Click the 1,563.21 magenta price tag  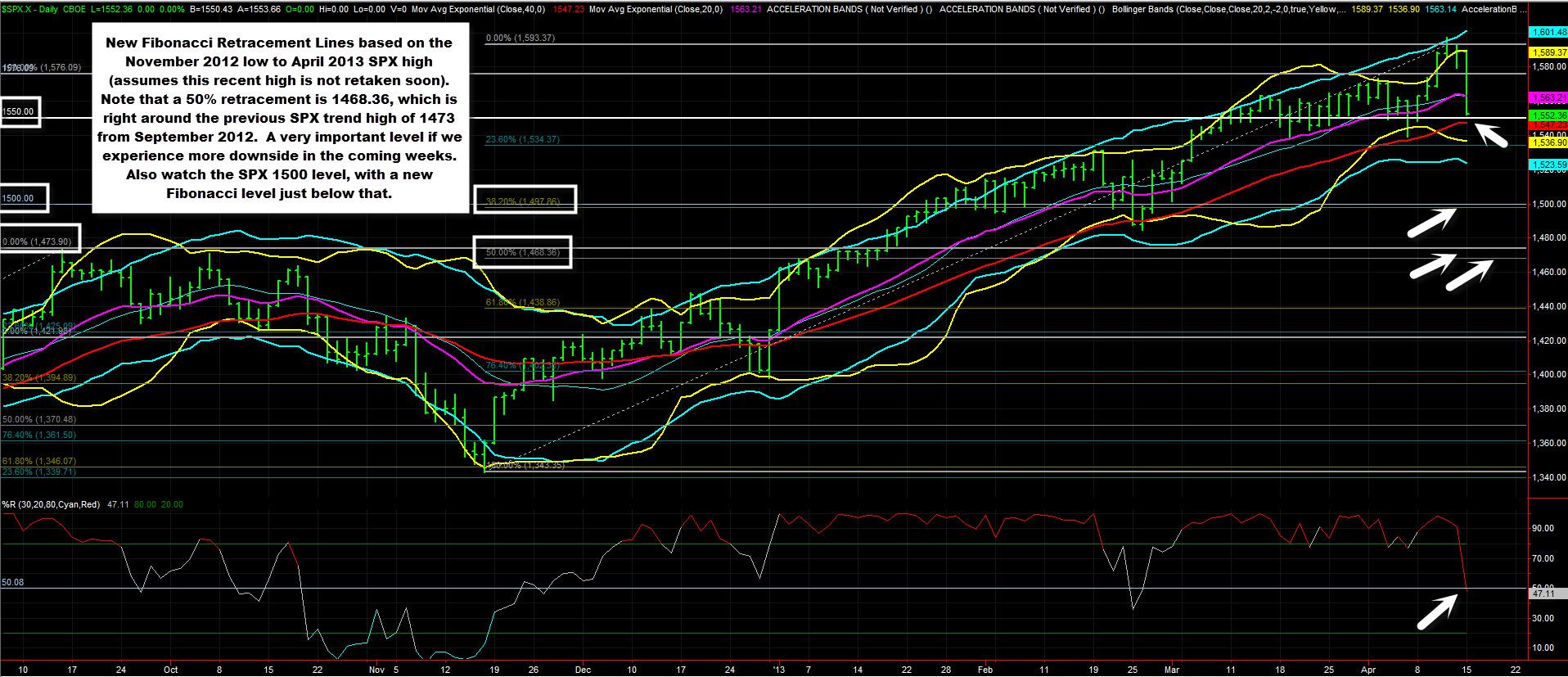pos(1548,97)
